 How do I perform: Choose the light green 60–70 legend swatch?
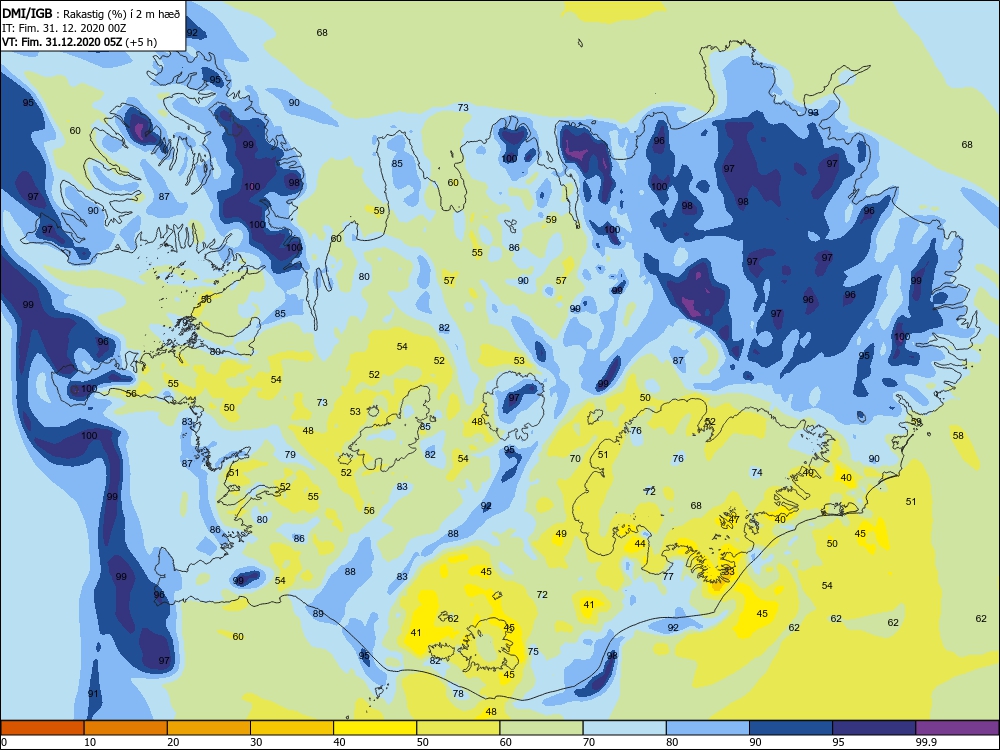tap(541, 728)
